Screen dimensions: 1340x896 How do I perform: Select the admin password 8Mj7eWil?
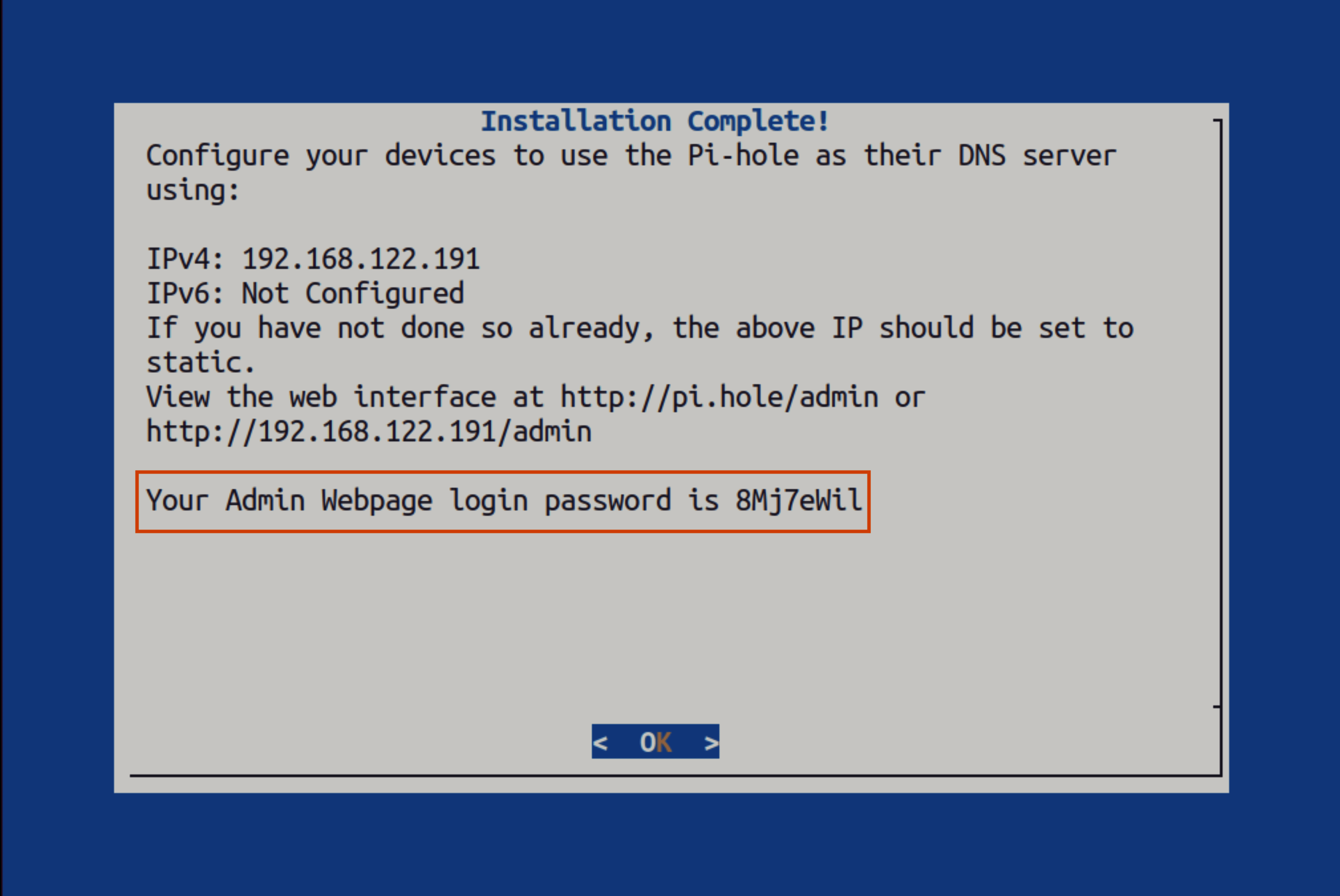[798, 499]
